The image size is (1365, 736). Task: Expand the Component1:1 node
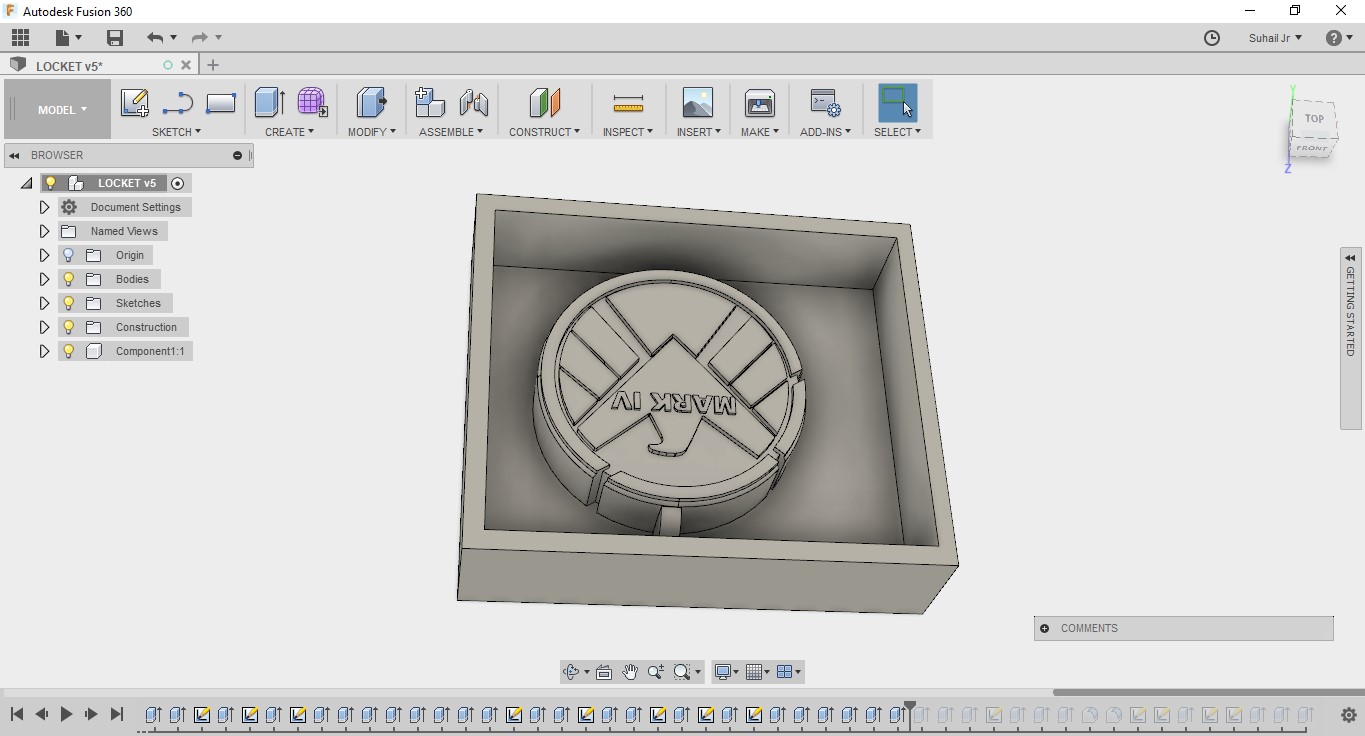pyautogui.click(x=44, y=351)
